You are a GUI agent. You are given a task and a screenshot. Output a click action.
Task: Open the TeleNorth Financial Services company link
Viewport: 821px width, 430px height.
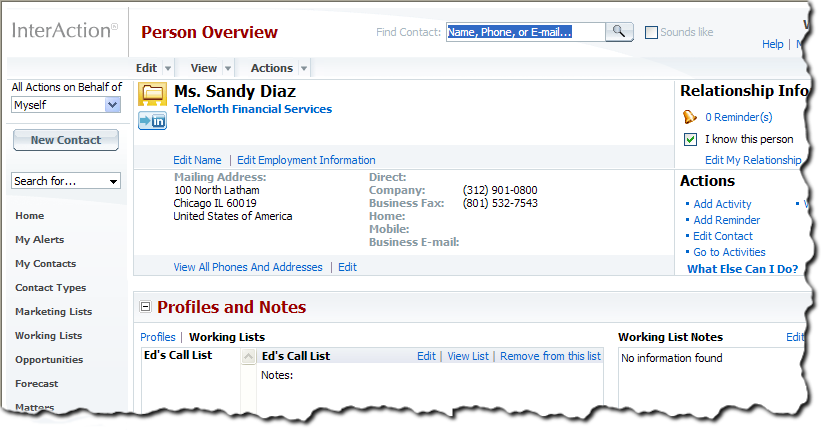coord(253,109)
